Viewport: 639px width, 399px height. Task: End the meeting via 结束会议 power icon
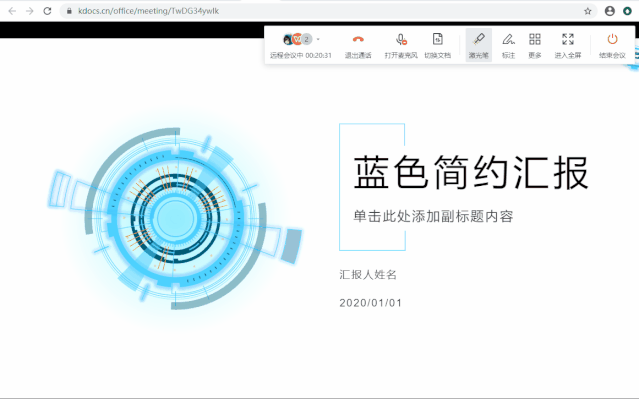coord(612,39)
